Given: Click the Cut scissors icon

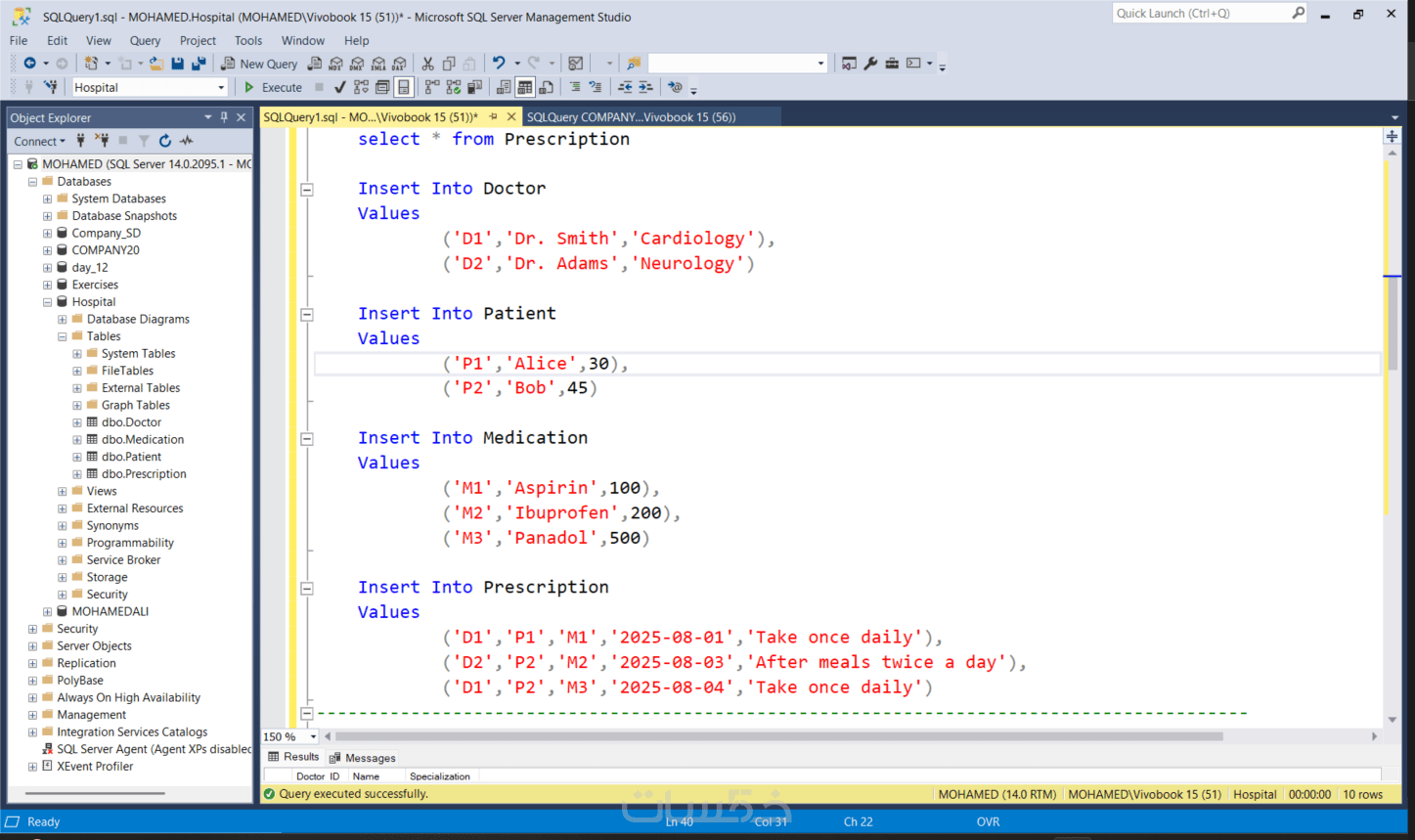Looking at the screenshot, I should point(427,64).
